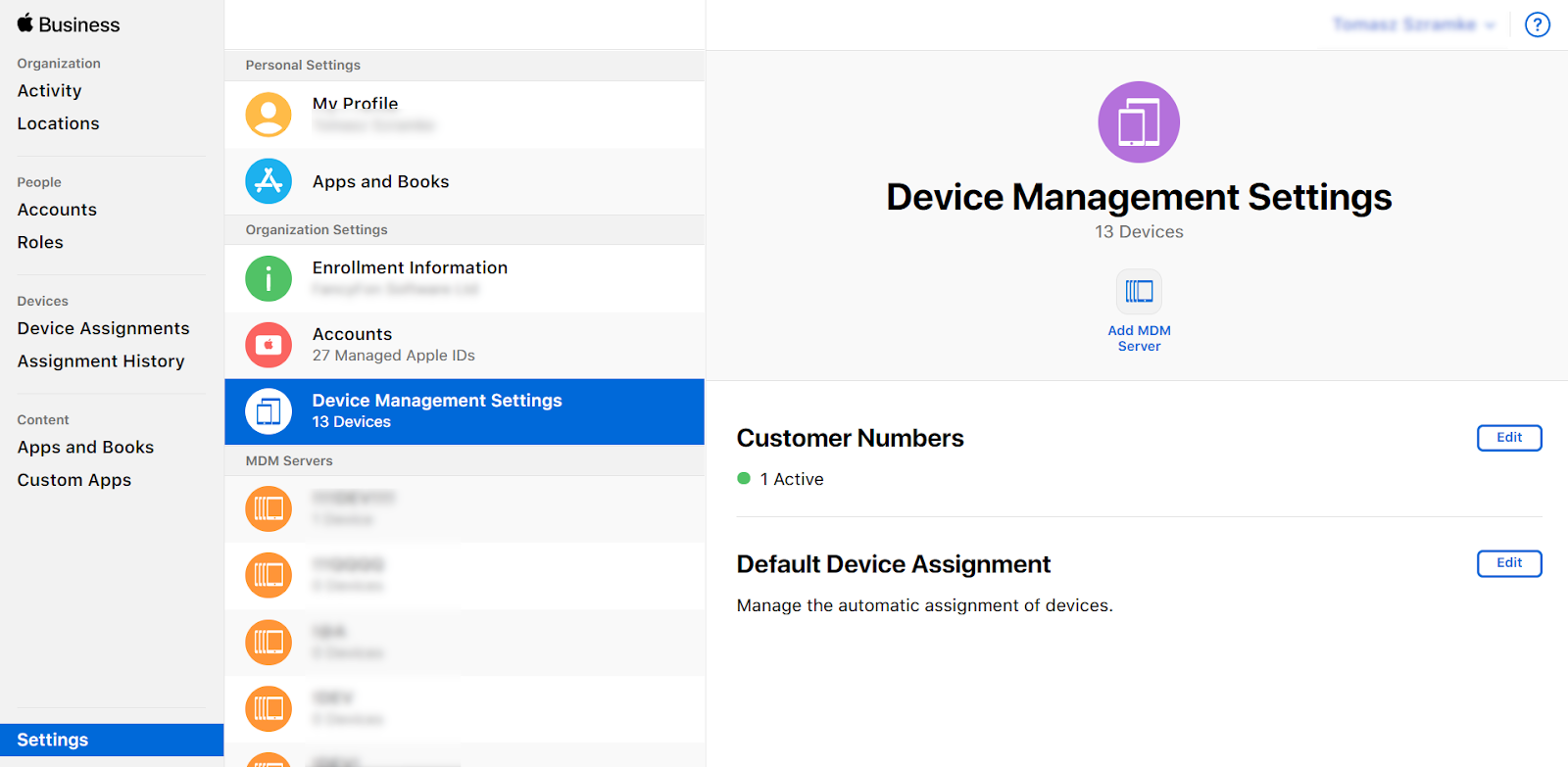
Task: Open Assignment History
Action: [x=101, y=361]
